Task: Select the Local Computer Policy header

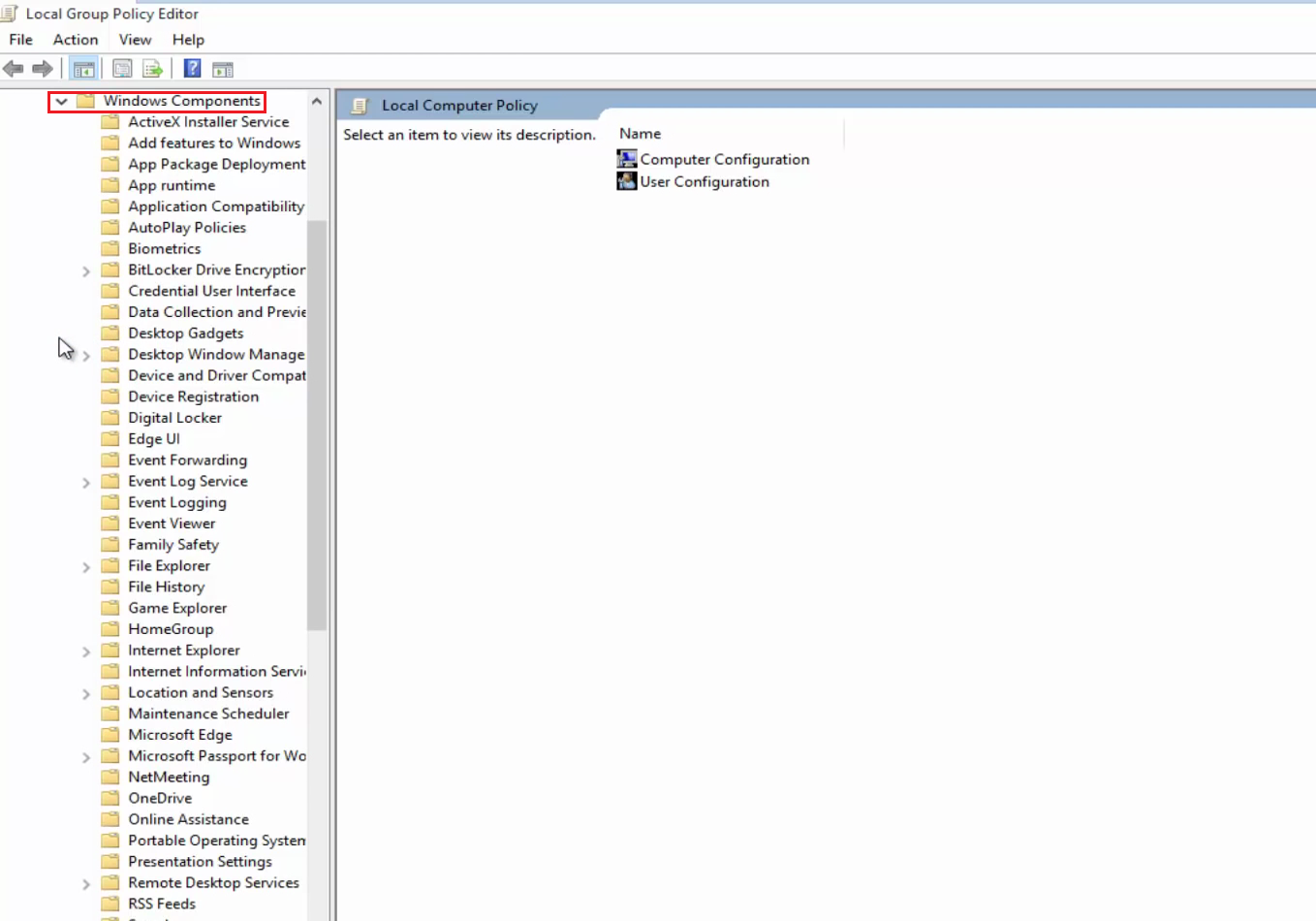Action: [459, 106]
